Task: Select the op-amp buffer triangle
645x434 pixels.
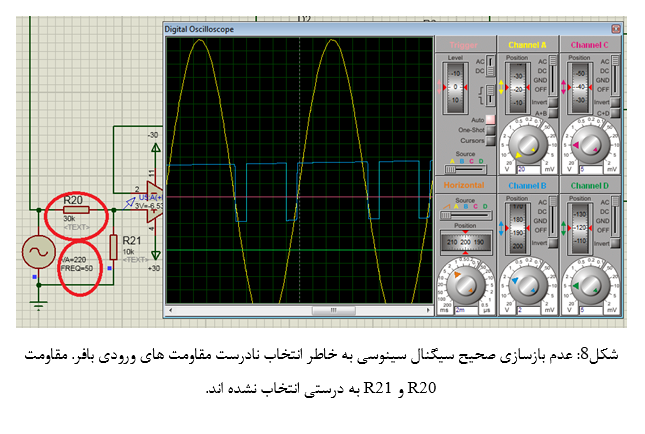Action: (154, 194)
